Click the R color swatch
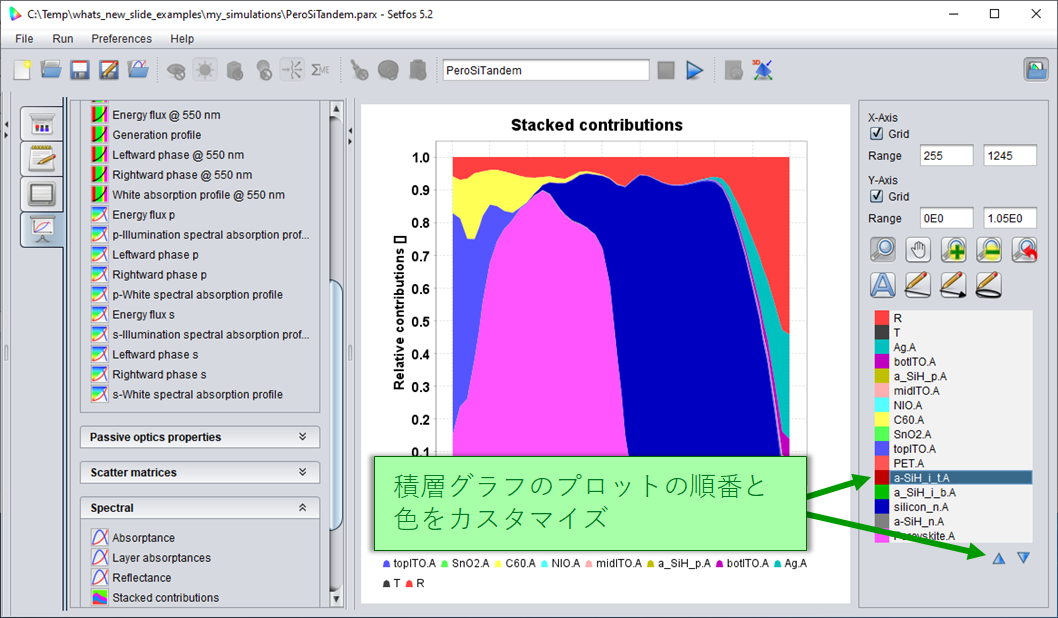 882,318
